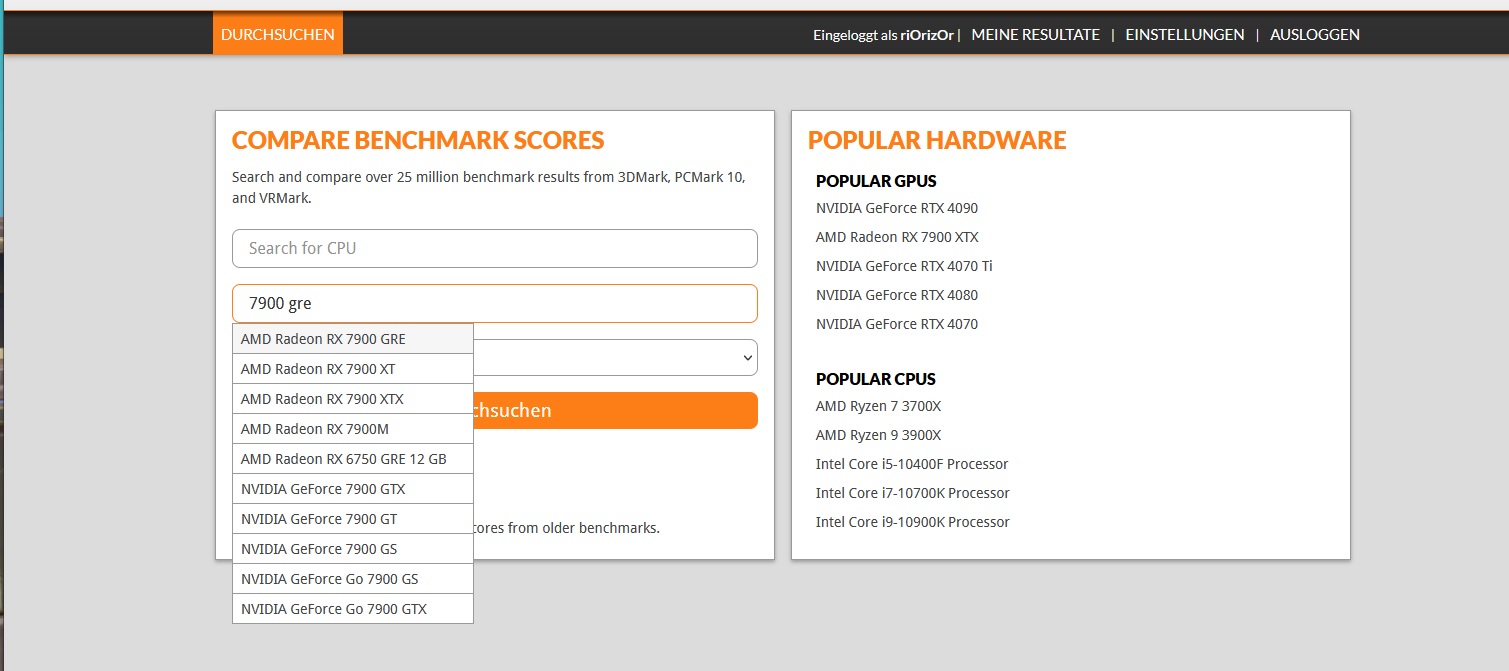
Task: Open AMD Ryzen 9 3900X link
Action: (878, 435)
